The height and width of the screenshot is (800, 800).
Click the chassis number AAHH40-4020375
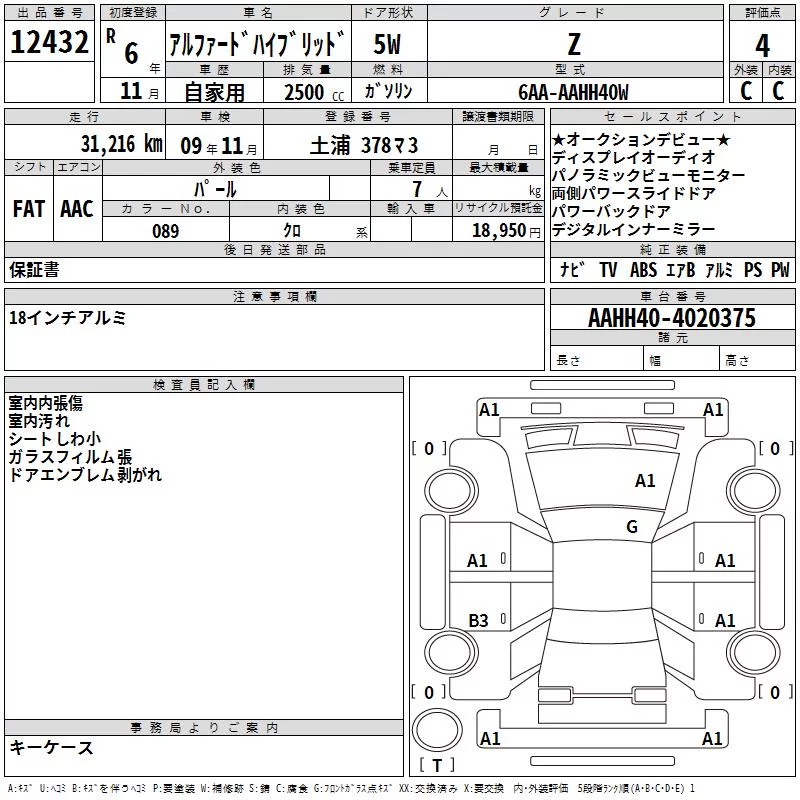pos(672,318)
